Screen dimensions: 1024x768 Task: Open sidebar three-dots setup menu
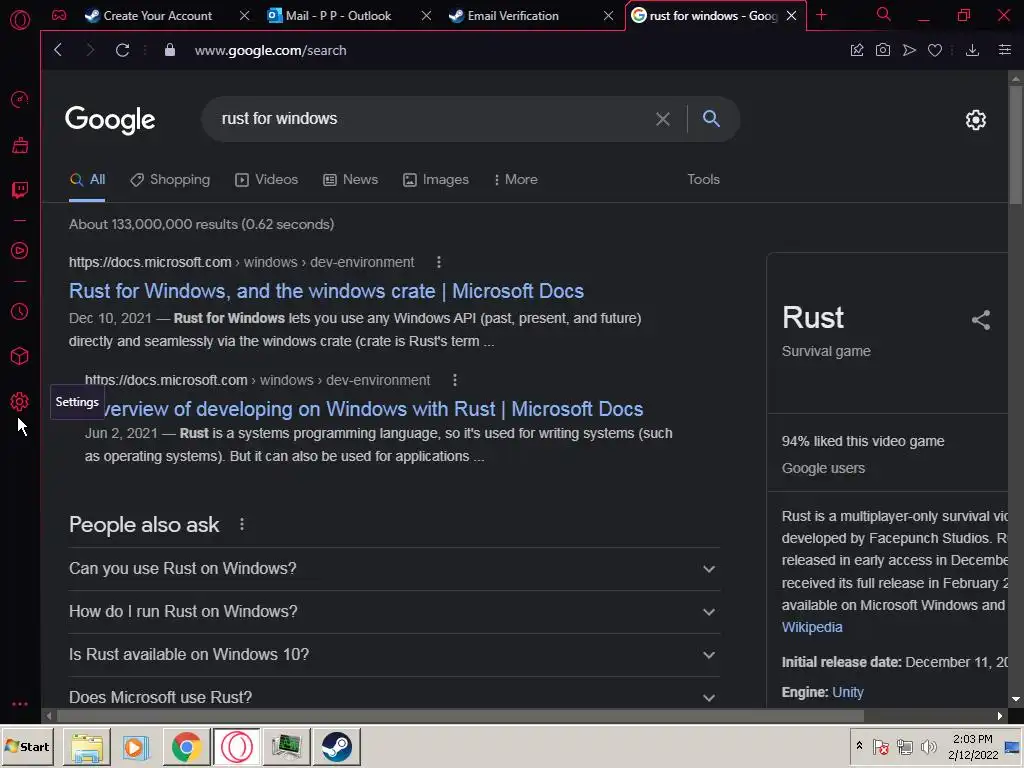click(20, 704)
